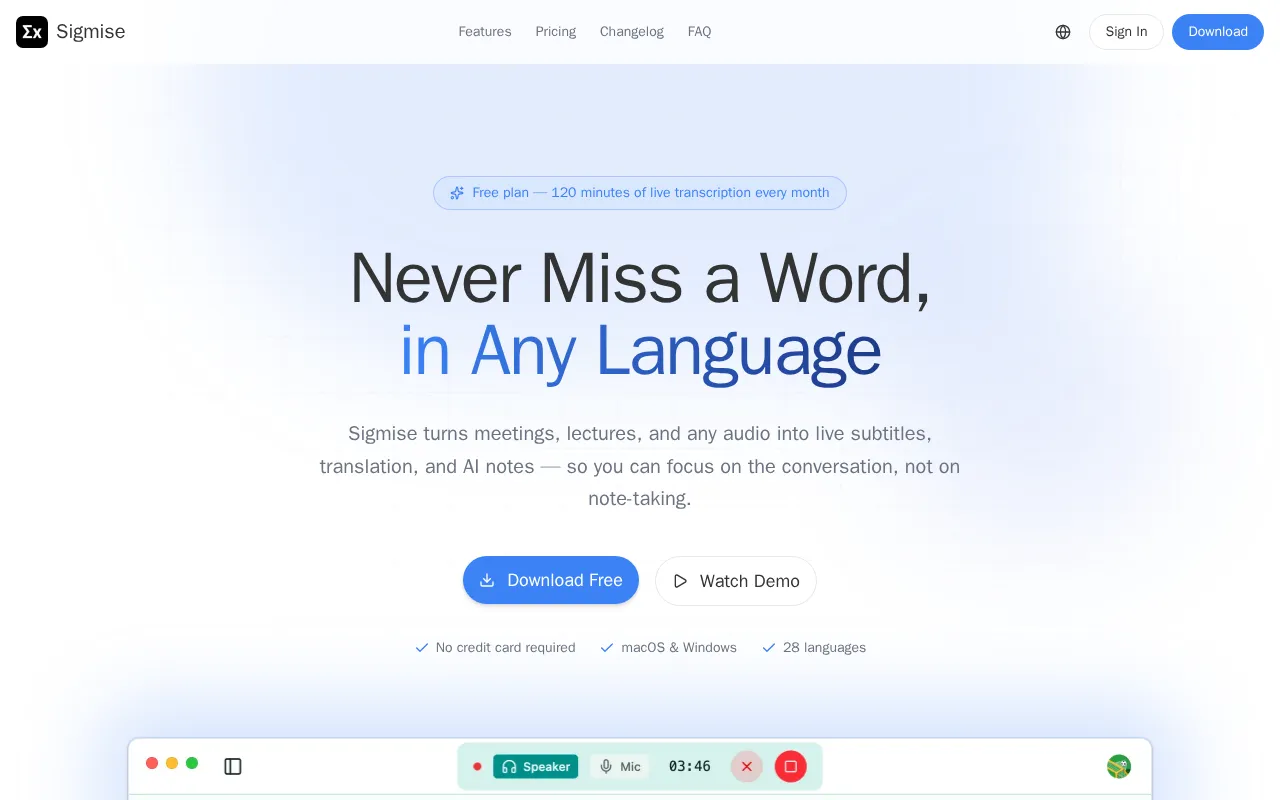
Task: Click the Sigmise brand name text
Action: (91, 32)
